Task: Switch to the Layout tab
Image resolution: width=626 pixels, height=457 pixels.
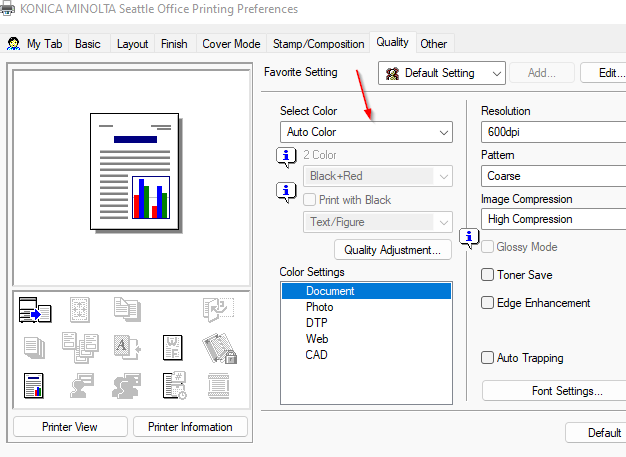Action: [x=132, y=44]
